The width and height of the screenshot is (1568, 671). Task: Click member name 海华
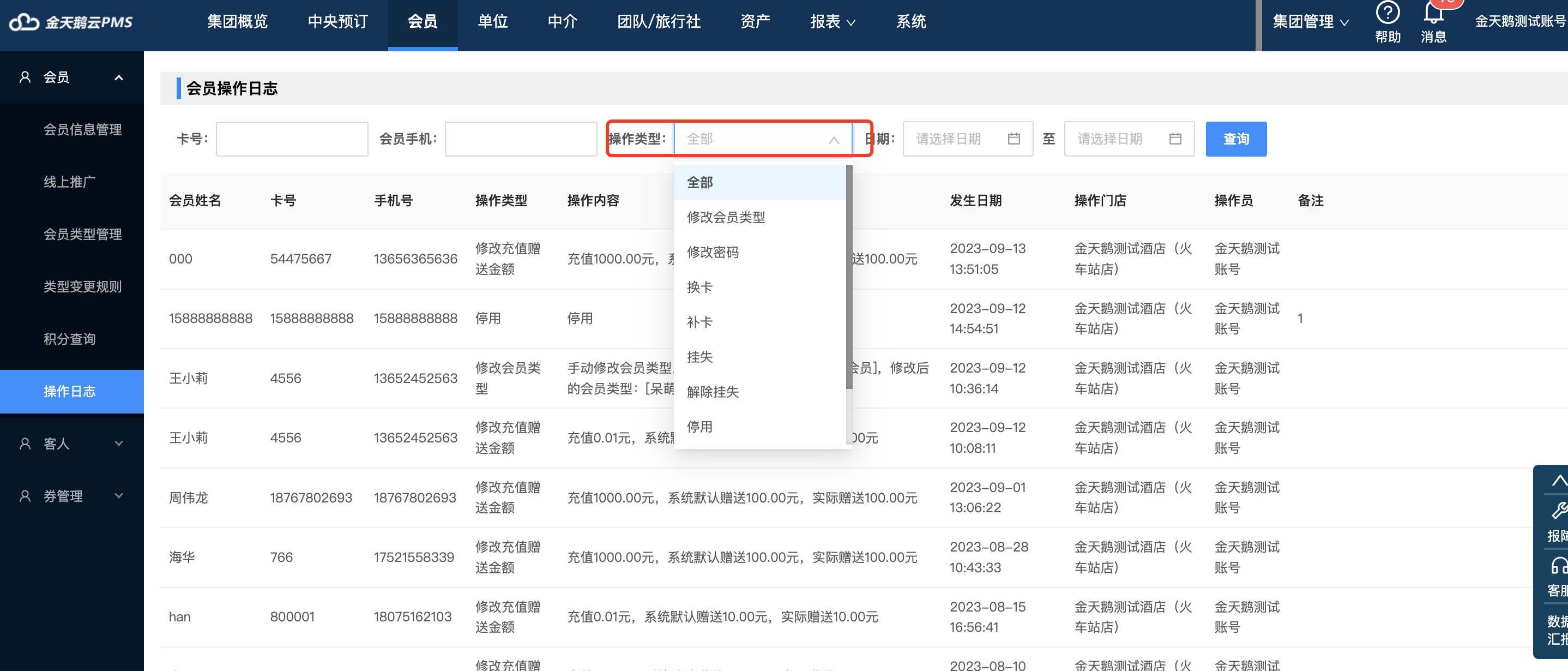click(x=182, y=557)
